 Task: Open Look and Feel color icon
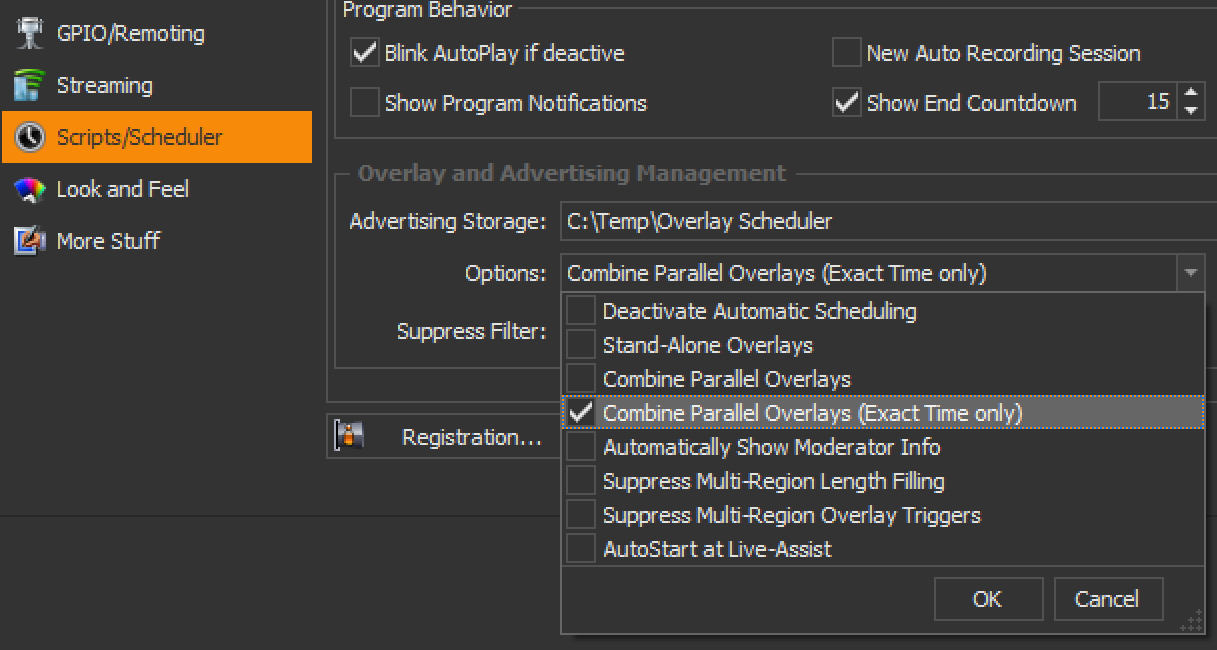coord(30,189)
